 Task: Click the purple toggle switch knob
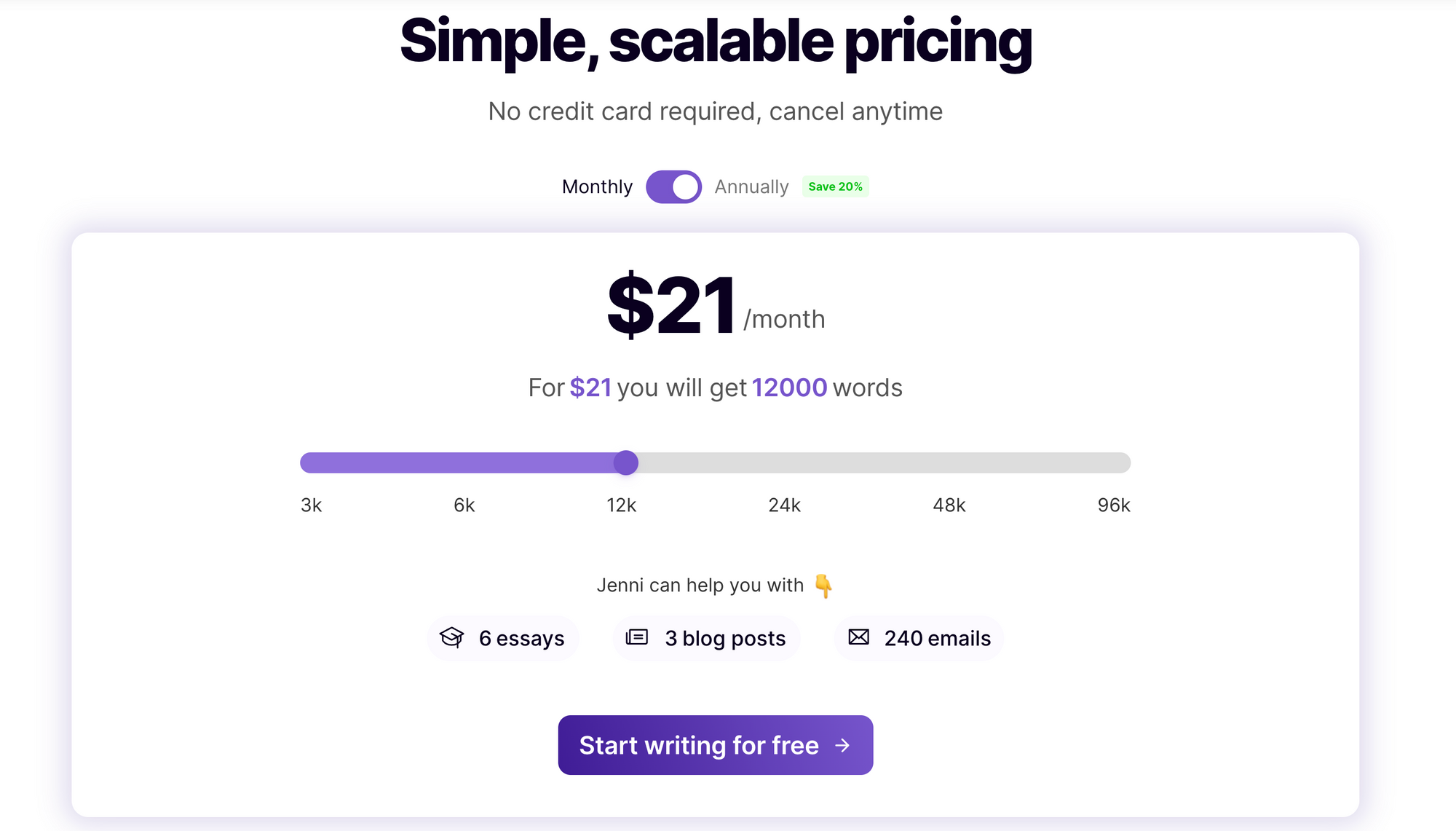(684, 186)
